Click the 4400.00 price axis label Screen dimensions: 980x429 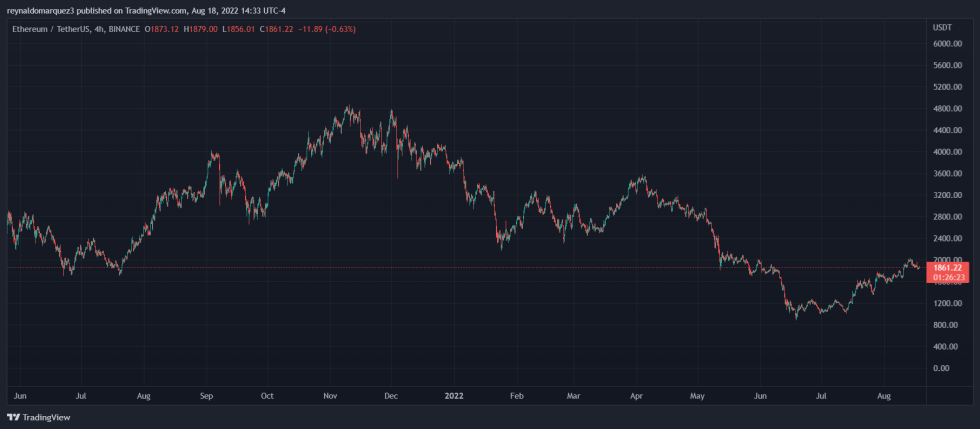[948, 130]
